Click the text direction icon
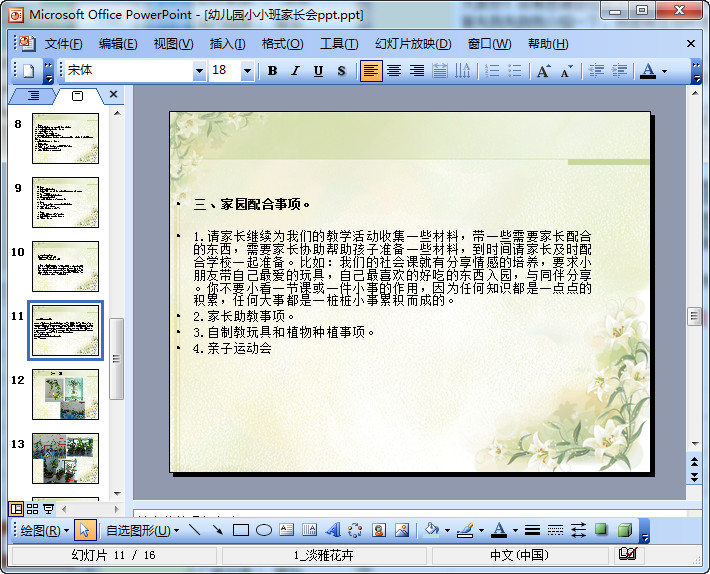710x574 pixels. pos(462,71)
